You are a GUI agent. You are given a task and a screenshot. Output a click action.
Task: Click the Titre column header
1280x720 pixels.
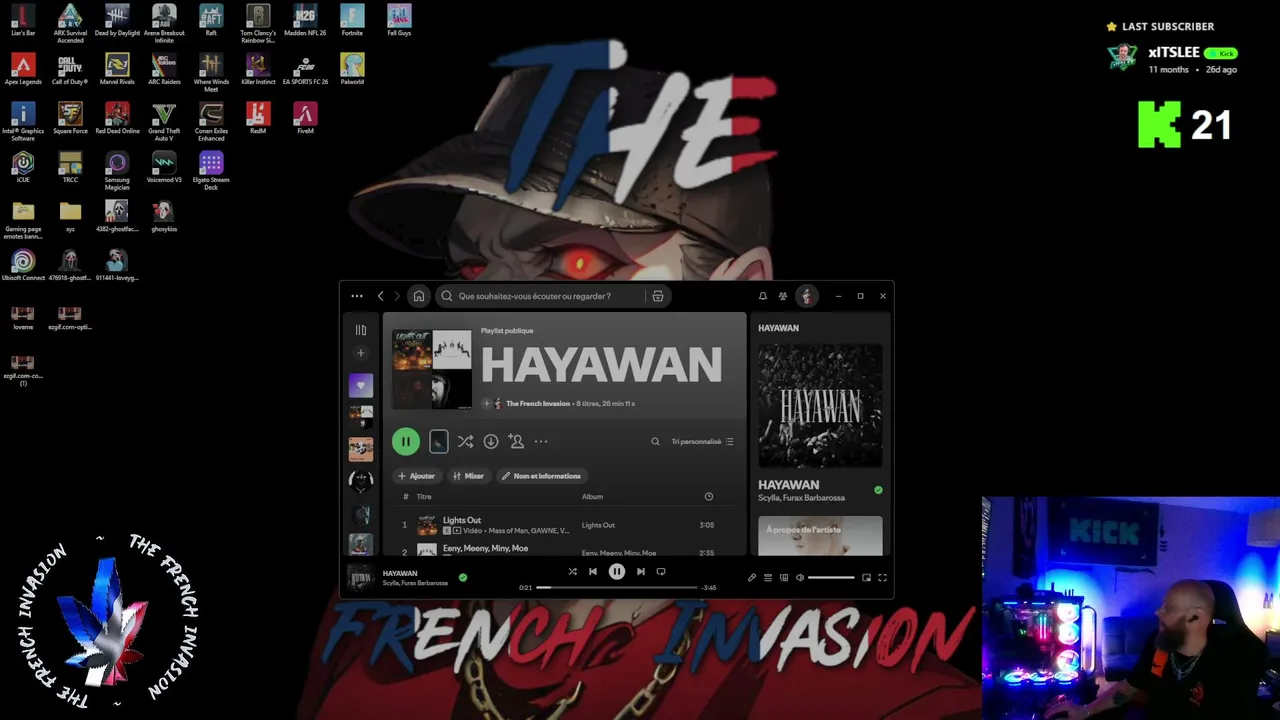click(424, 496)
